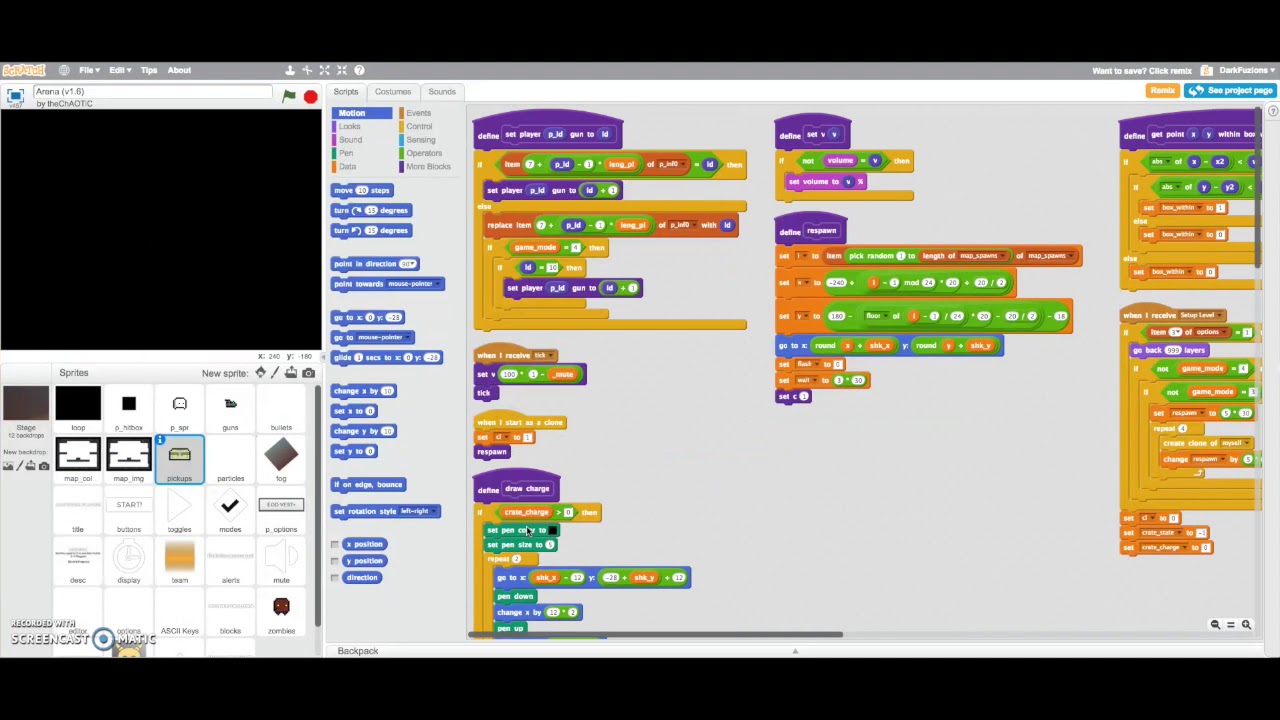Choose new sprite from library
The width and height of the screenshot is (1280, 720).
(260, 373)
